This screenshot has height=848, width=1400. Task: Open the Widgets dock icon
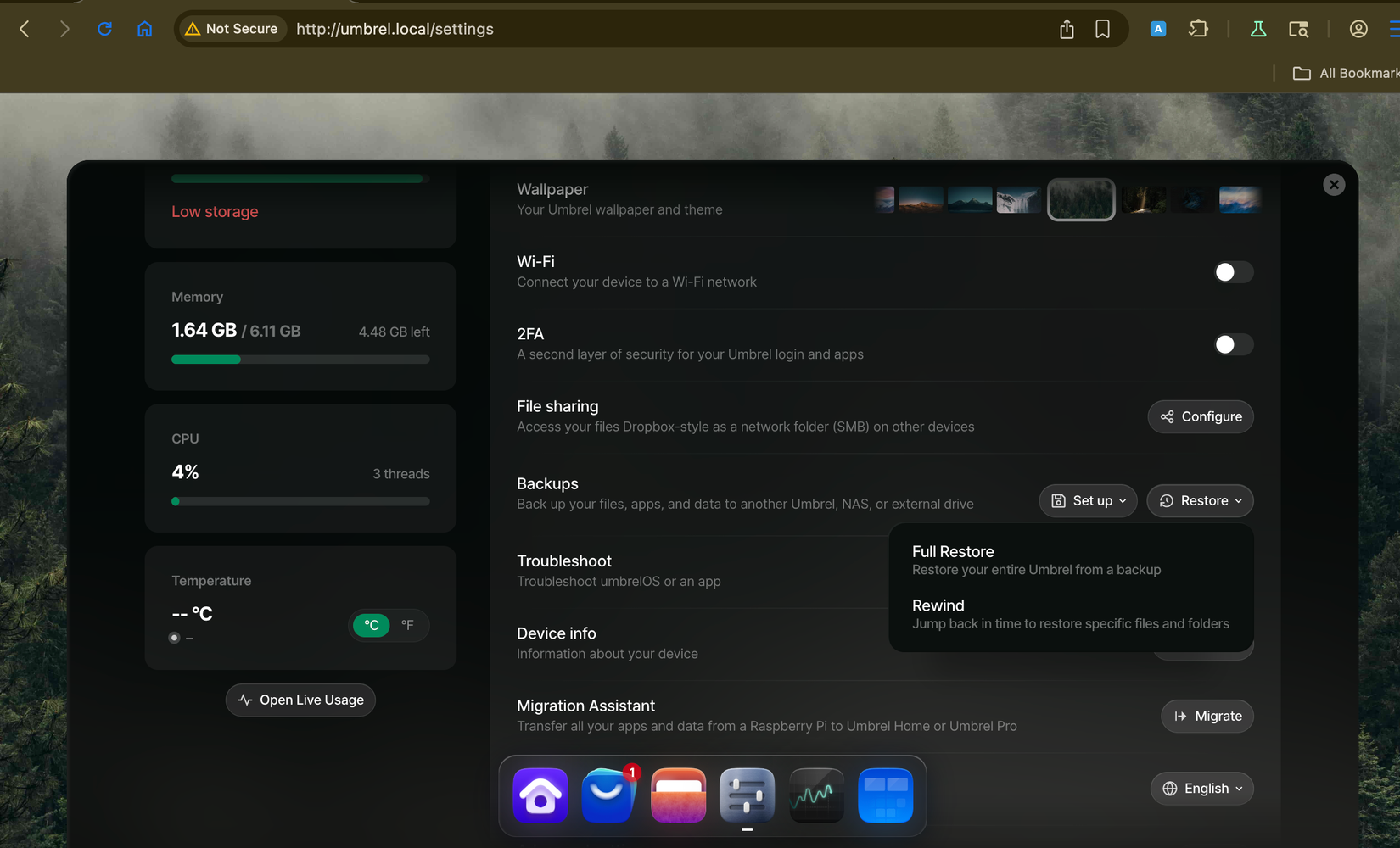(885, 795)
